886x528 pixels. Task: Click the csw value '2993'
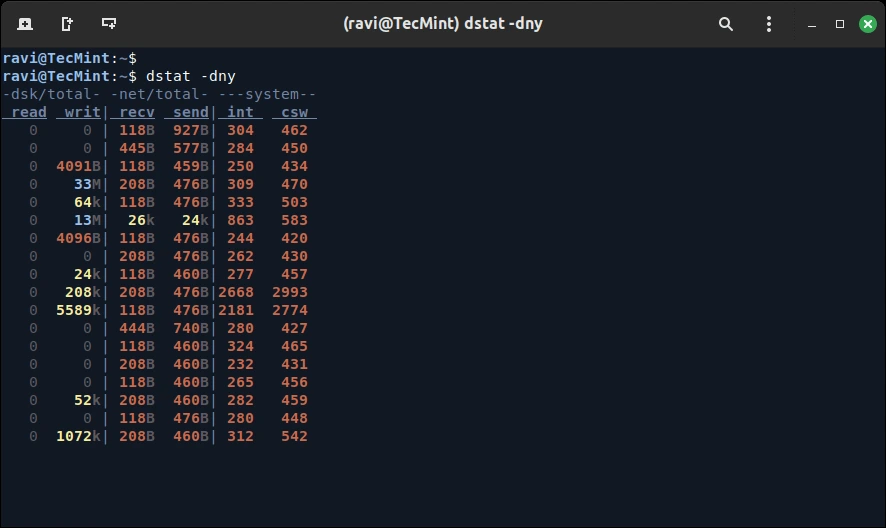click(x=290, y=293)
